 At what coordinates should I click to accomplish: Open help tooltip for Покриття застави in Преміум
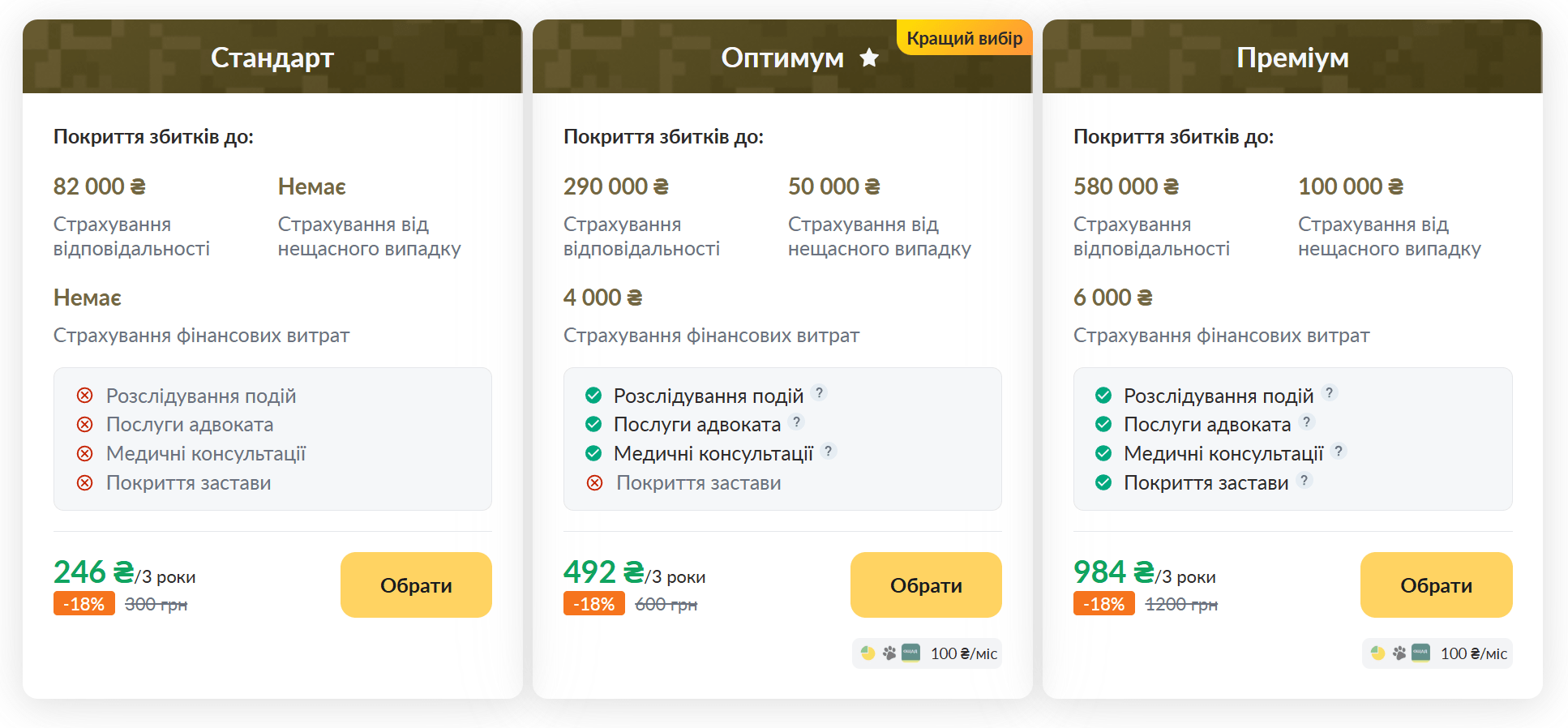point(1305,480)
